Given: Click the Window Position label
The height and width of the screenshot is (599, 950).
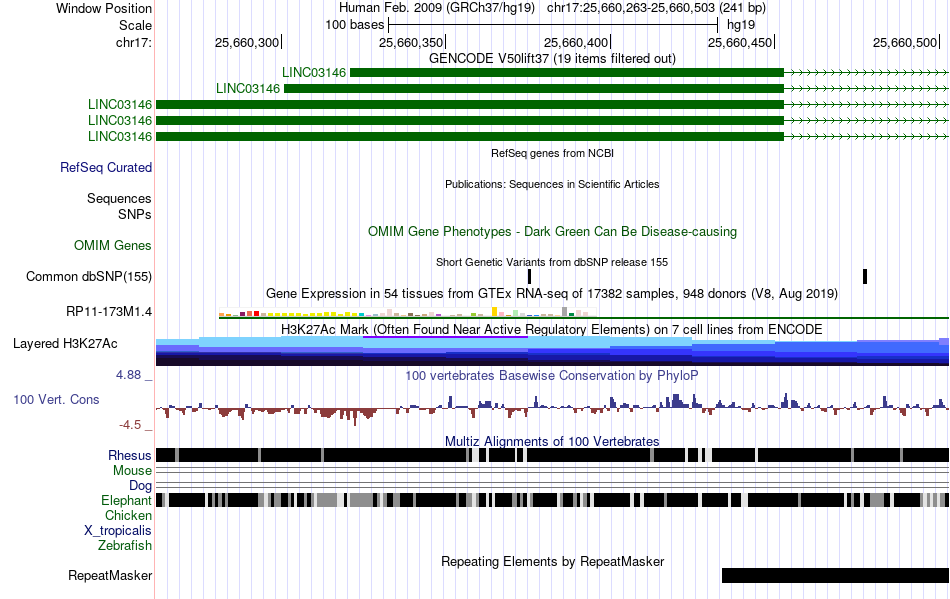Looking at the screenshot, I should (x=104, y=8).
